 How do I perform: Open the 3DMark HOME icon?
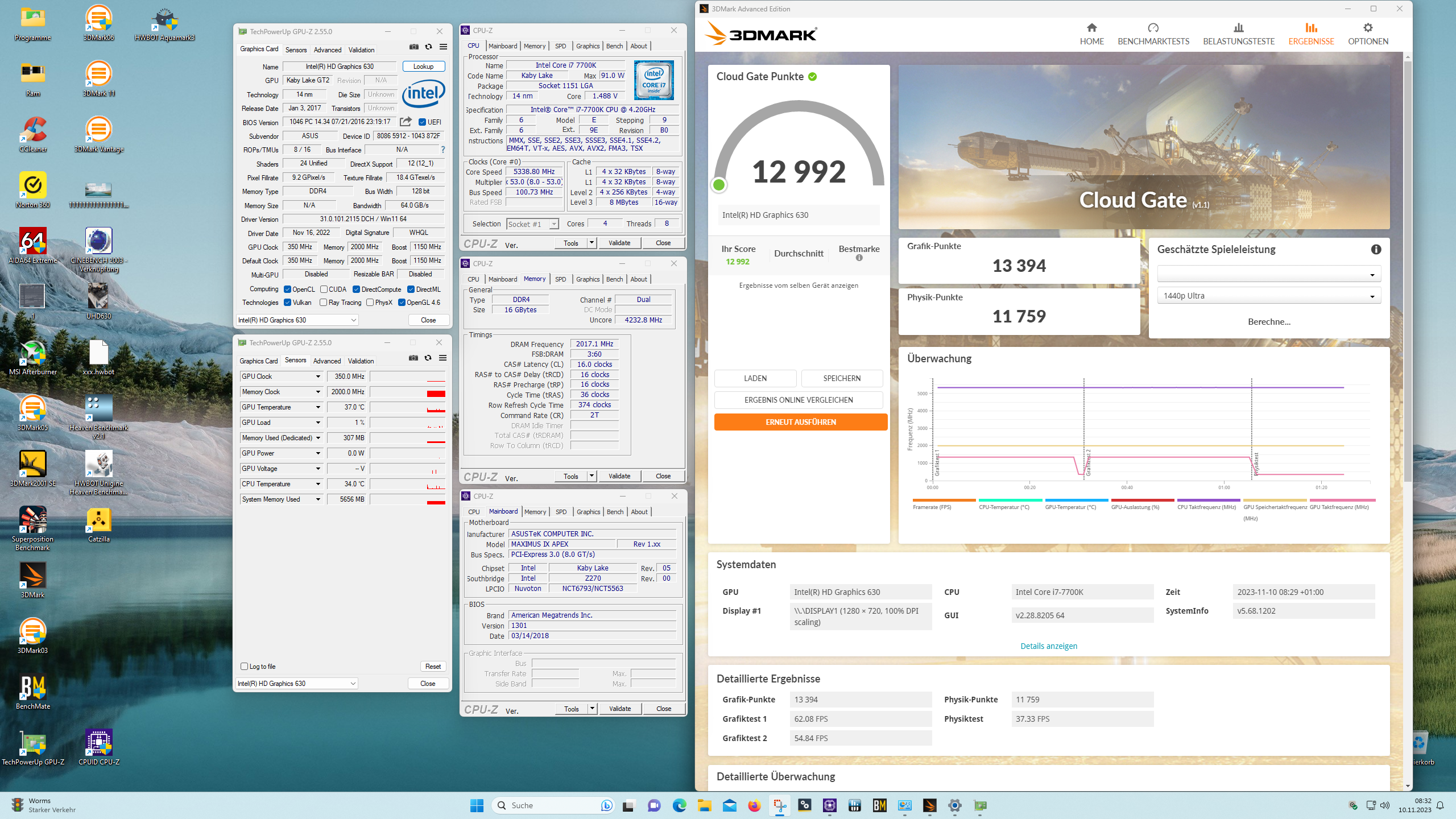tap(1091, 28)
